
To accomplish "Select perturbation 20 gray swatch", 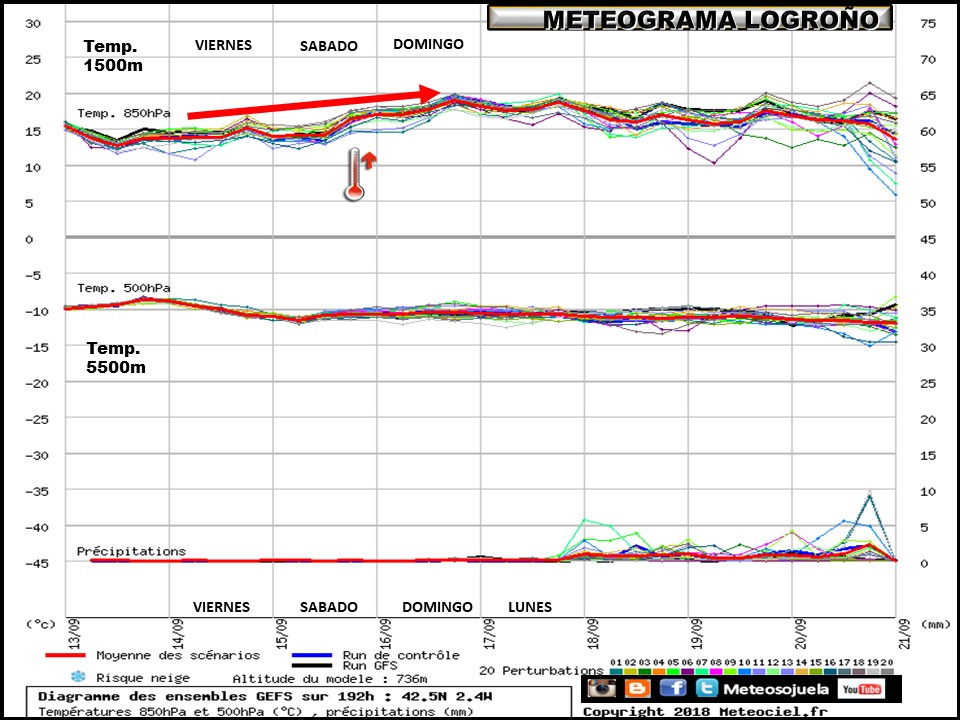I will tap(888, 672).
